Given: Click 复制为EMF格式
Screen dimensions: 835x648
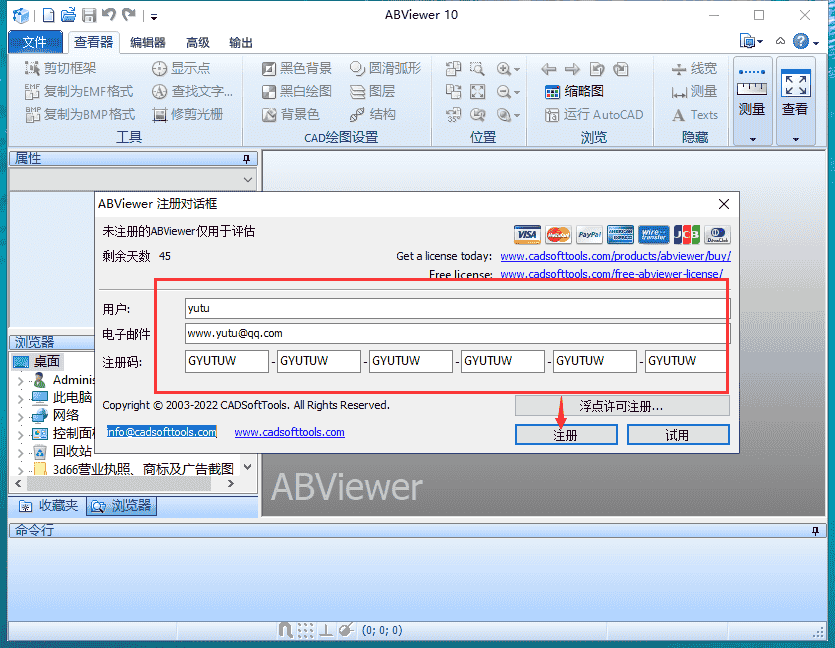Looking at the screenshot, I should tap(79, 92).
